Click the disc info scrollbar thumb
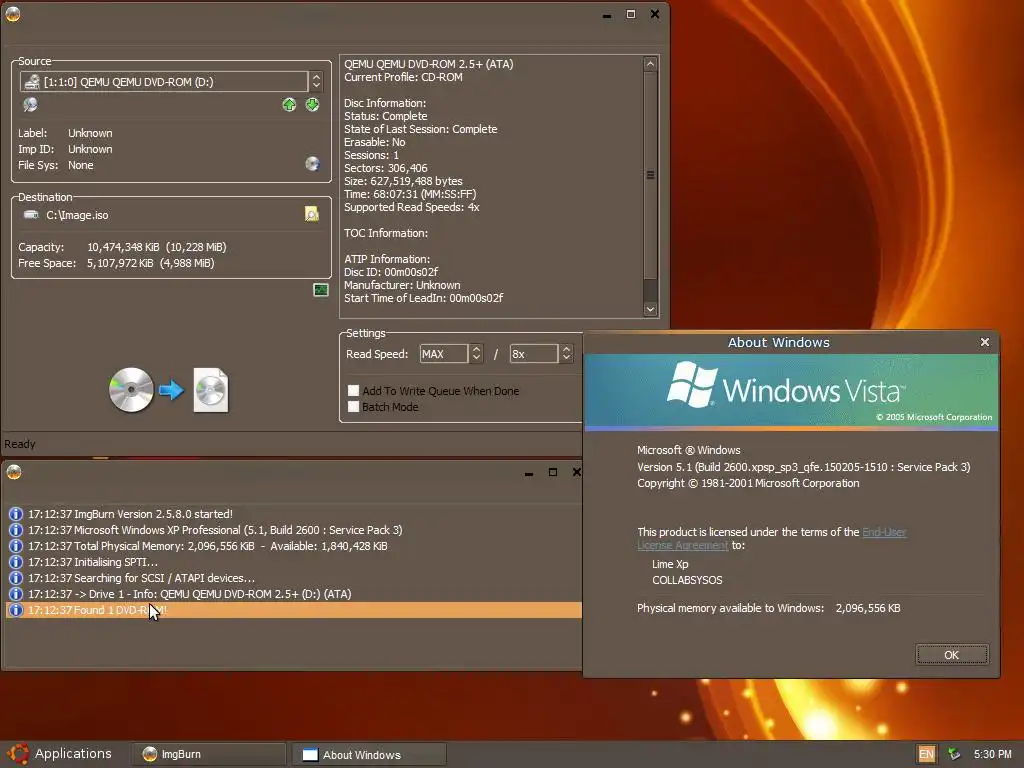 click(x=650, y=174)
